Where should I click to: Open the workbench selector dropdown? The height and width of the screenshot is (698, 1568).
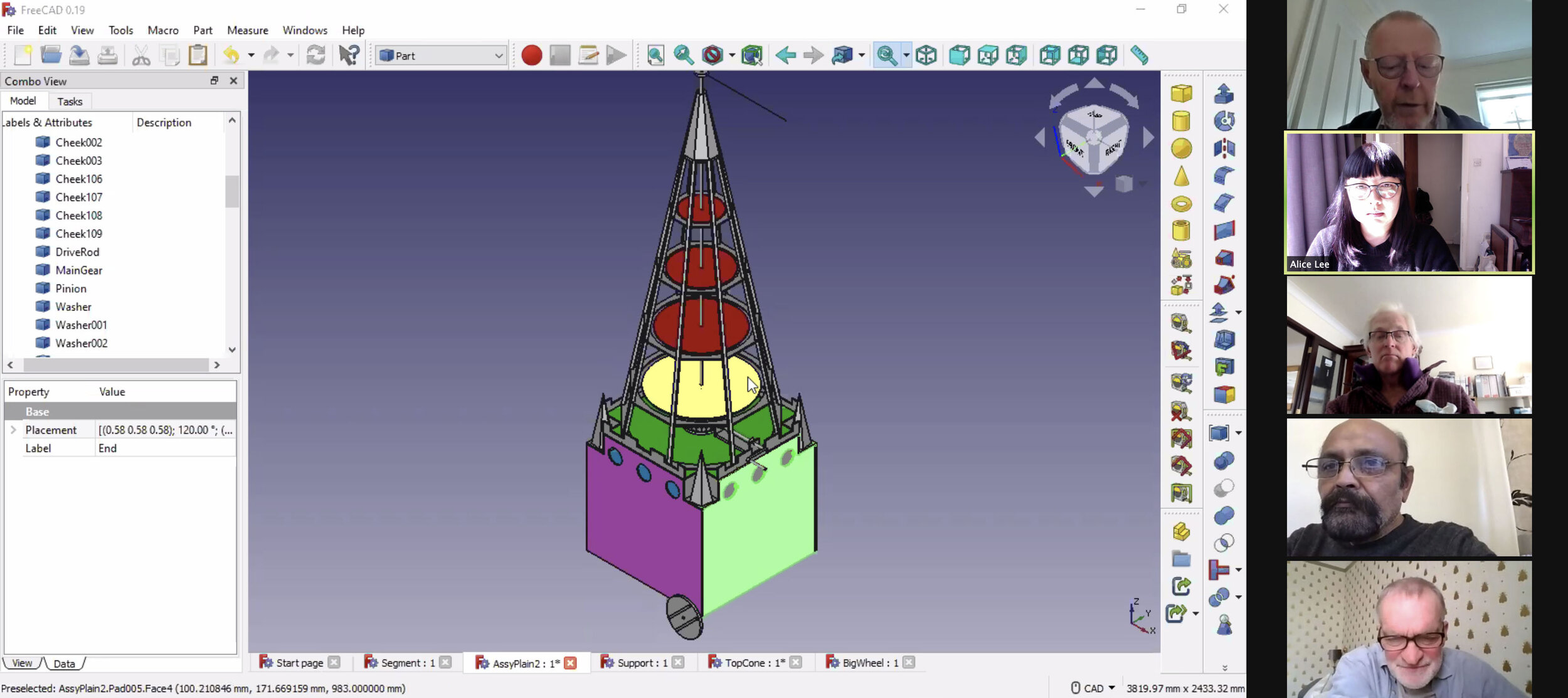[x=441, y=56]
